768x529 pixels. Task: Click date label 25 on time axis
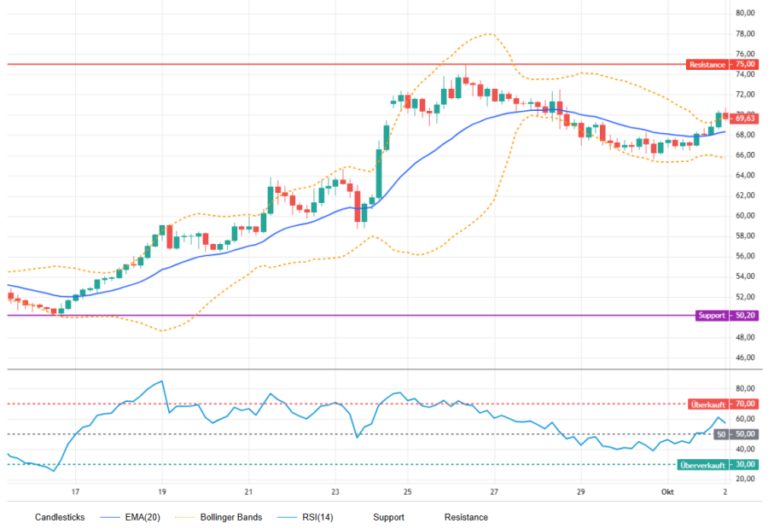(408, 492)
